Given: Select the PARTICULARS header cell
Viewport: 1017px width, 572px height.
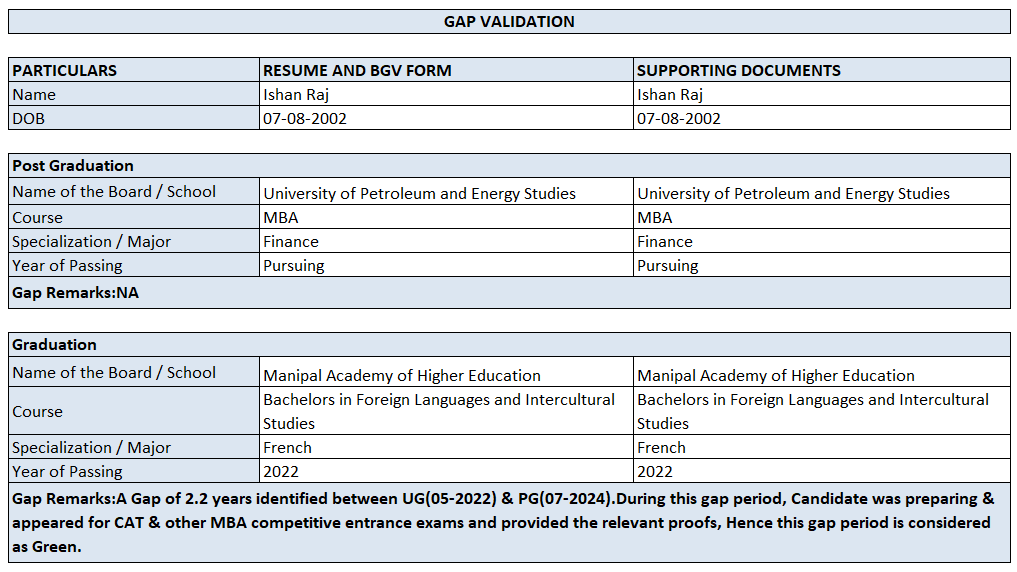Looking at the screenshot, I should [134, 70].
